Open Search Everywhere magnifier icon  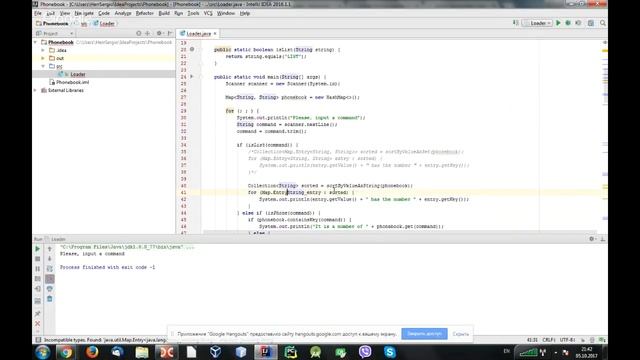click(x=603, y=23)
